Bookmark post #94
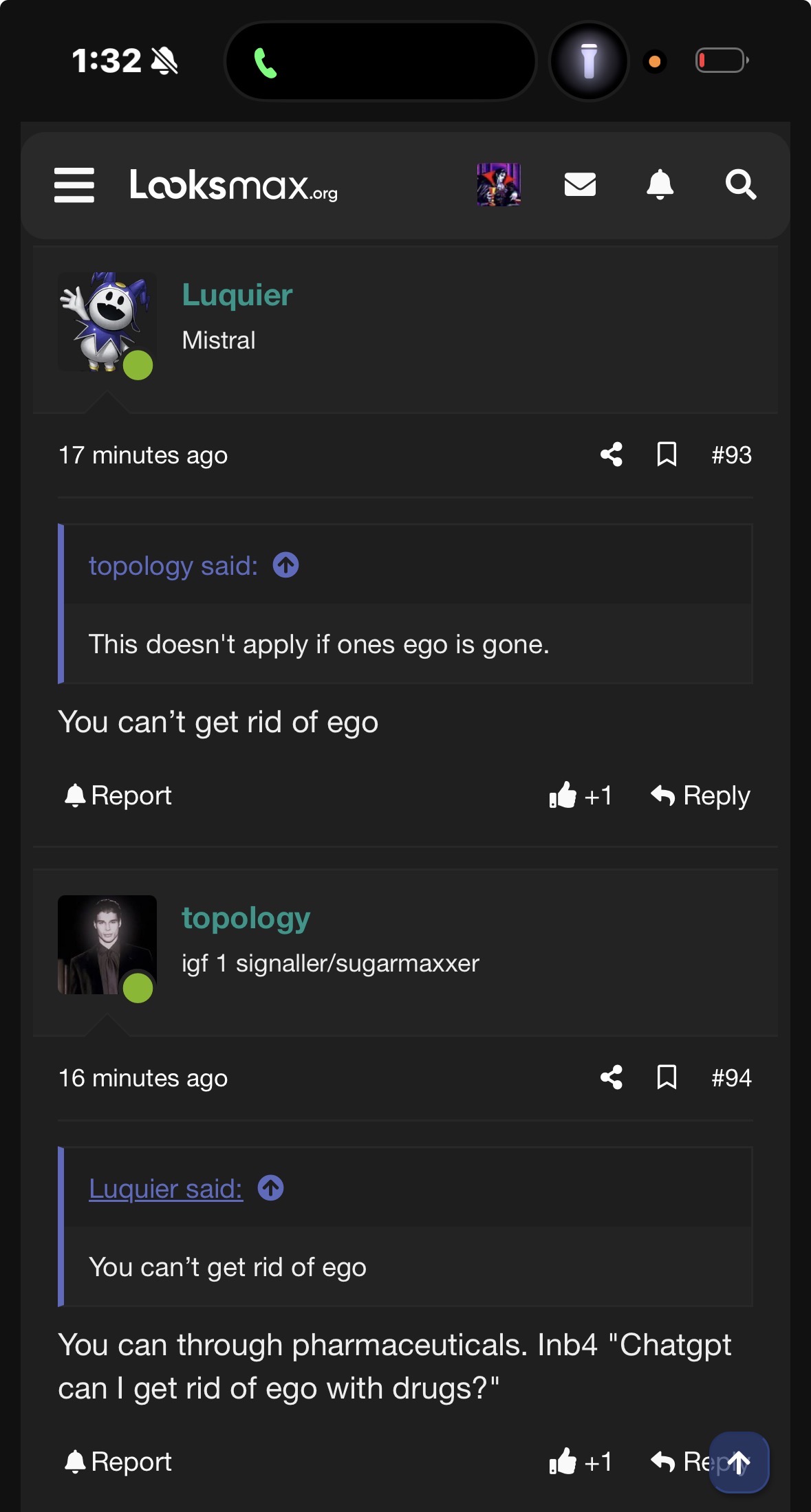811x1512 pixels. (x=667, y=1077)
